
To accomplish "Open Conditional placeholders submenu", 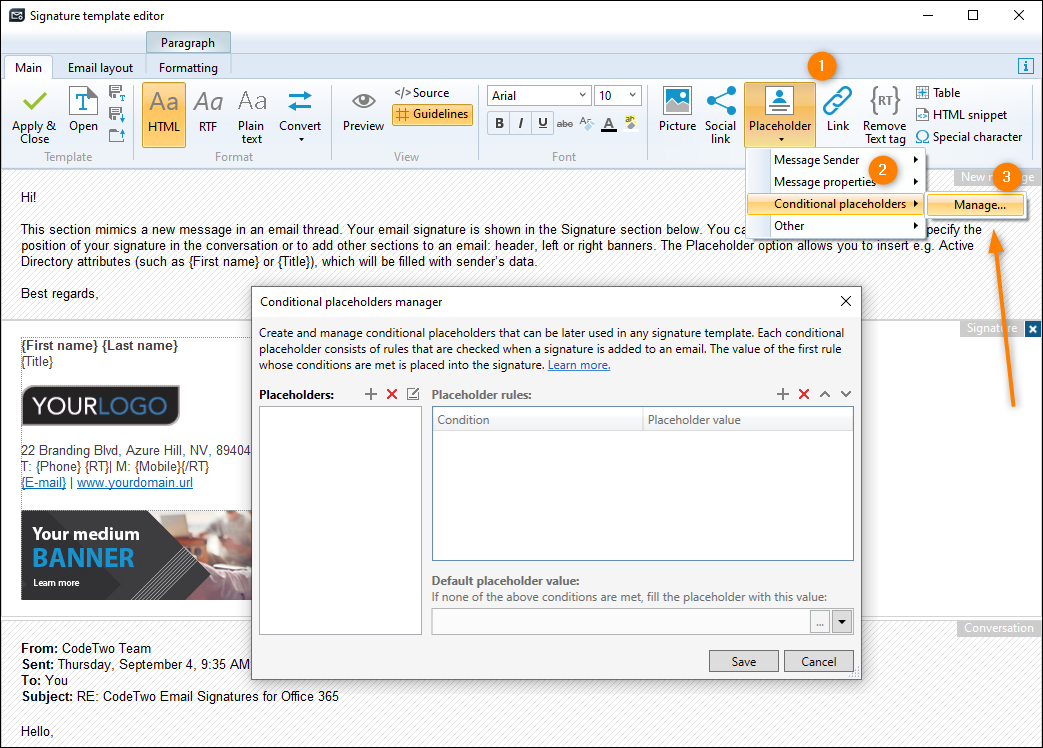I will click(836, 204).
